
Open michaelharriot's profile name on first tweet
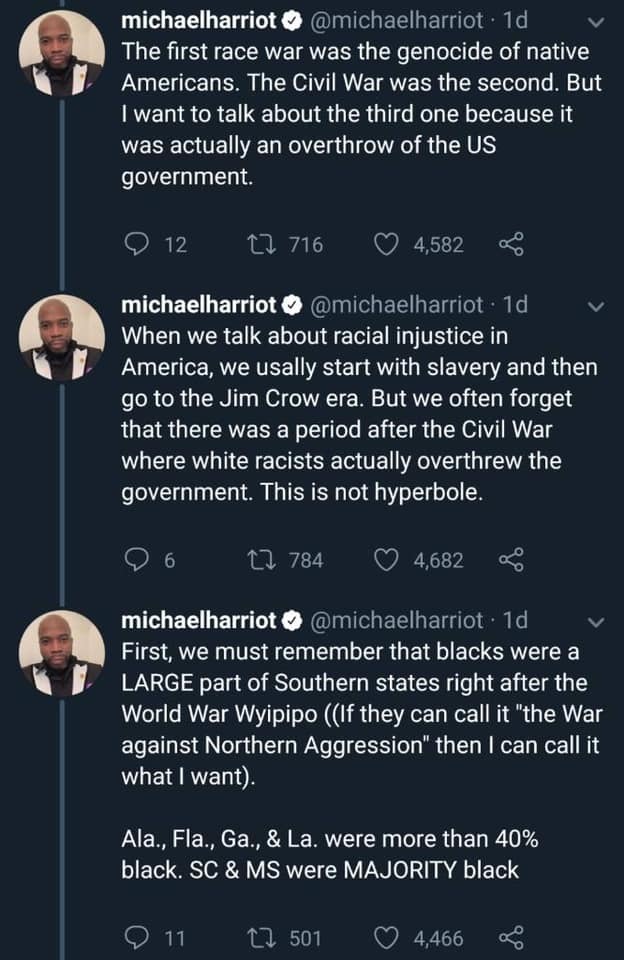click(x=198, y=20)
